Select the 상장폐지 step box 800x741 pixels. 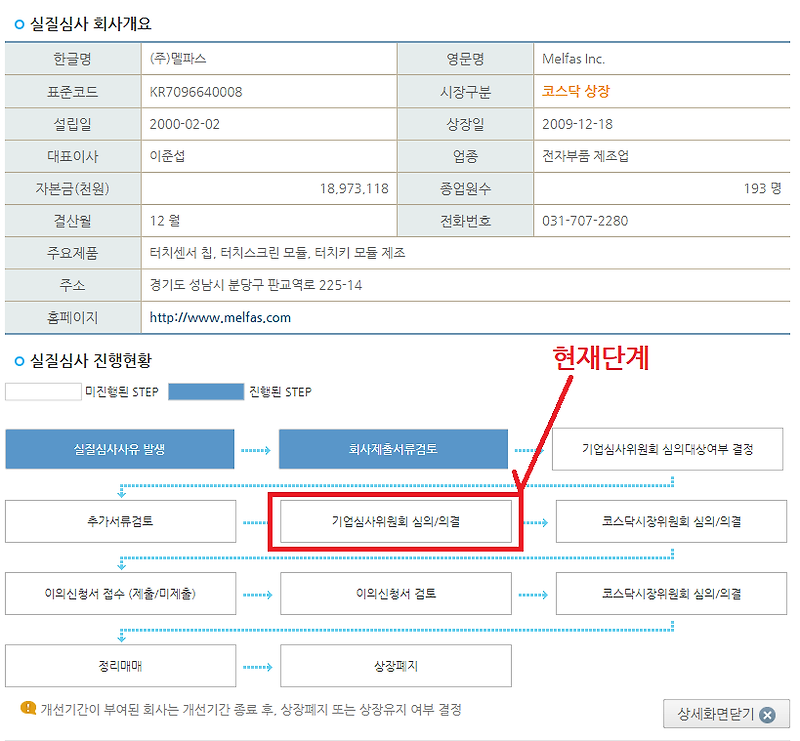click(396, 665)
